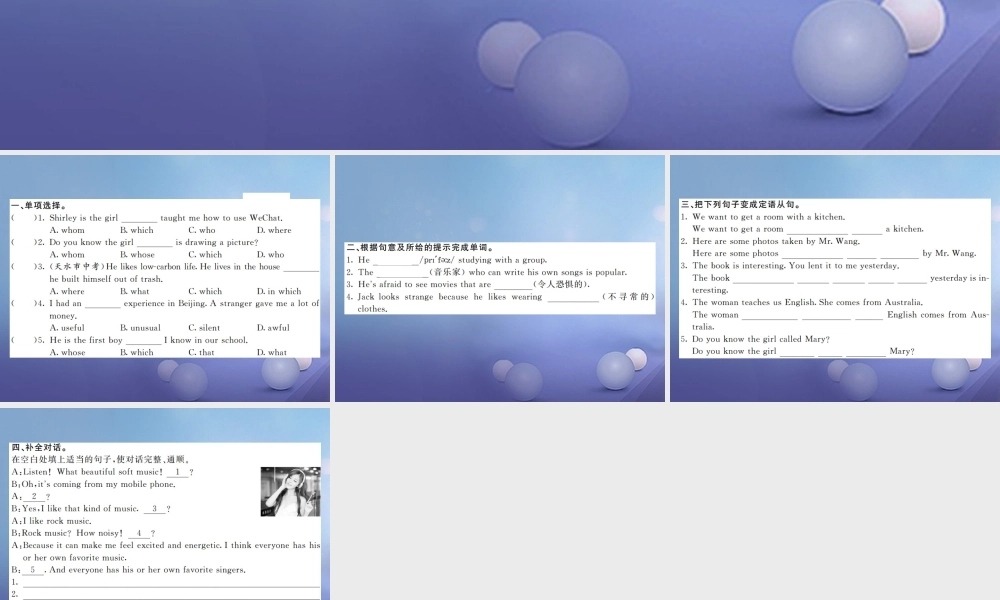Select option 'D. what' in question 5
Viewport: 1000px width, 600px height.
pos(272,352)
